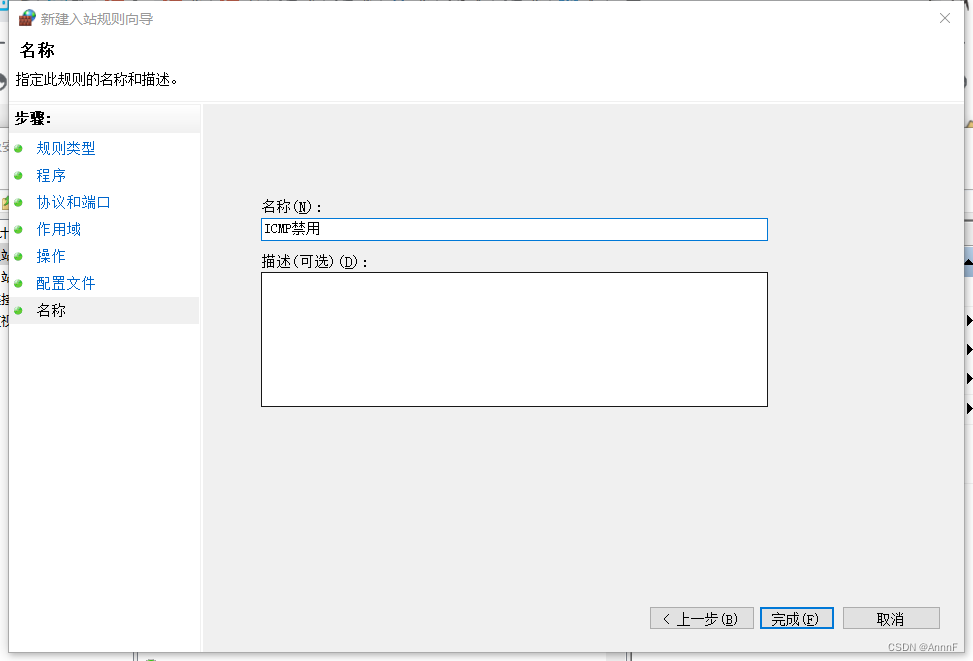Click the 名称(N): label
The image size is (973, 661).
pos(292,207)
